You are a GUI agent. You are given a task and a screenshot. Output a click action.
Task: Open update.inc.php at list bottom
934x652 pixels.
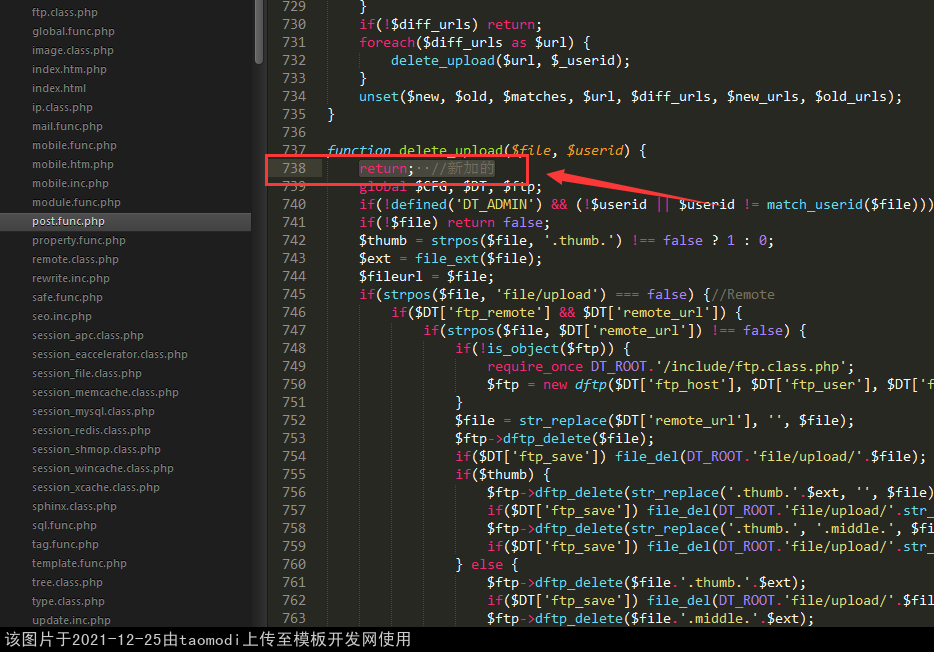(x=71, y=621)
